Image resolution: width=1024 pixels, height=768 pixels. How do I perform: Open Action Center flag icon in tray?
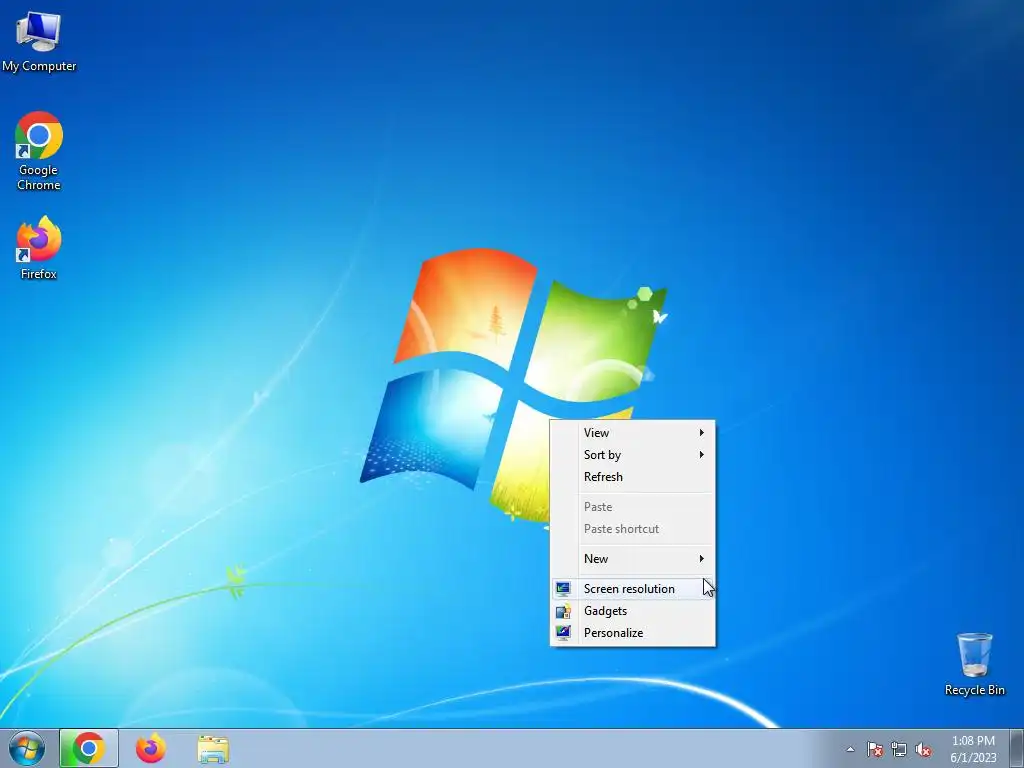point(875,749)
